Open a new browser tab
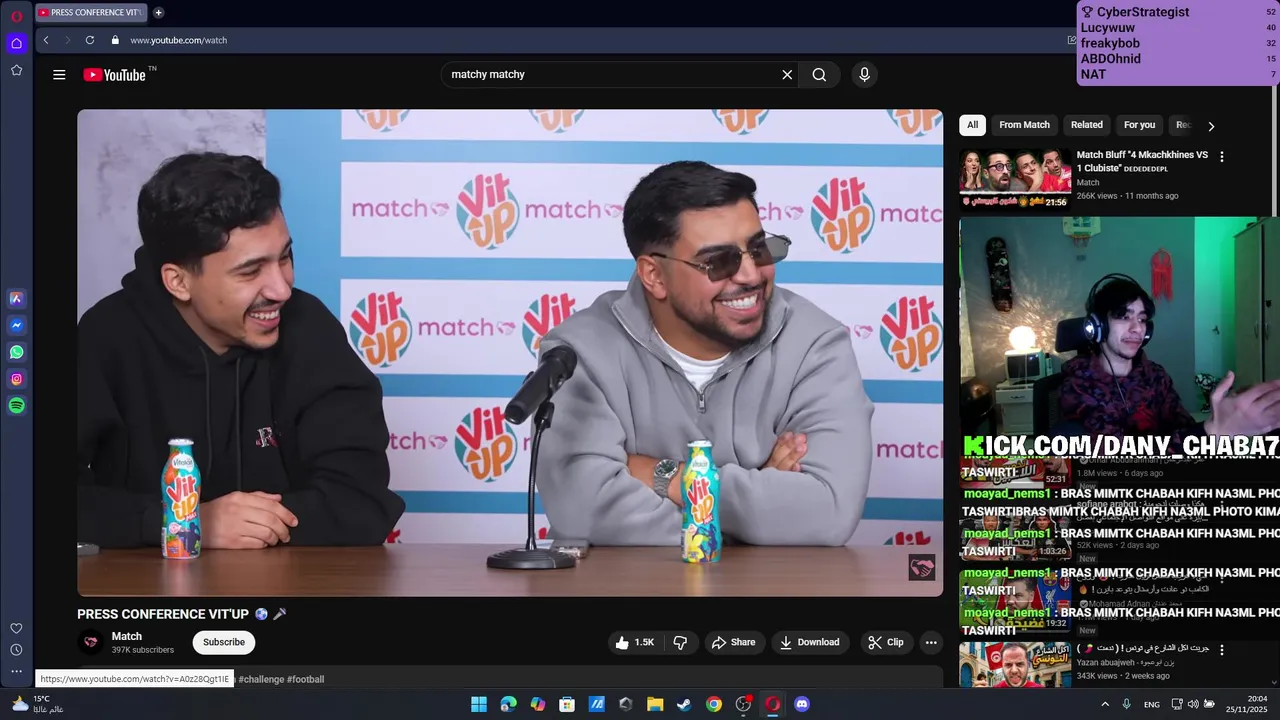Screen dimensions: 1280x720 (158, 13)
